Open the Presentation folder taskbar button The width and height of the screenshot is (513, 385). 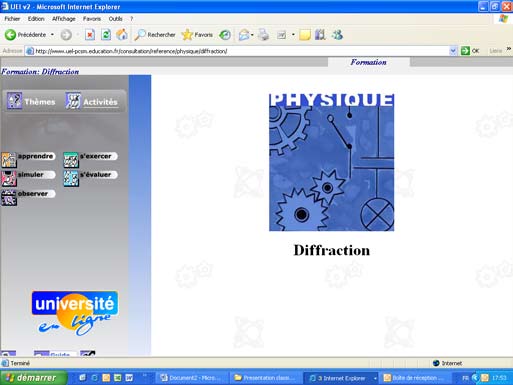pos(265,378)
